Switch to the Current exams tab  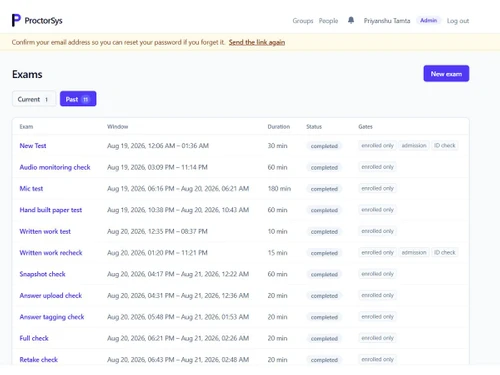pyautogui.click(x=34, y=99)
